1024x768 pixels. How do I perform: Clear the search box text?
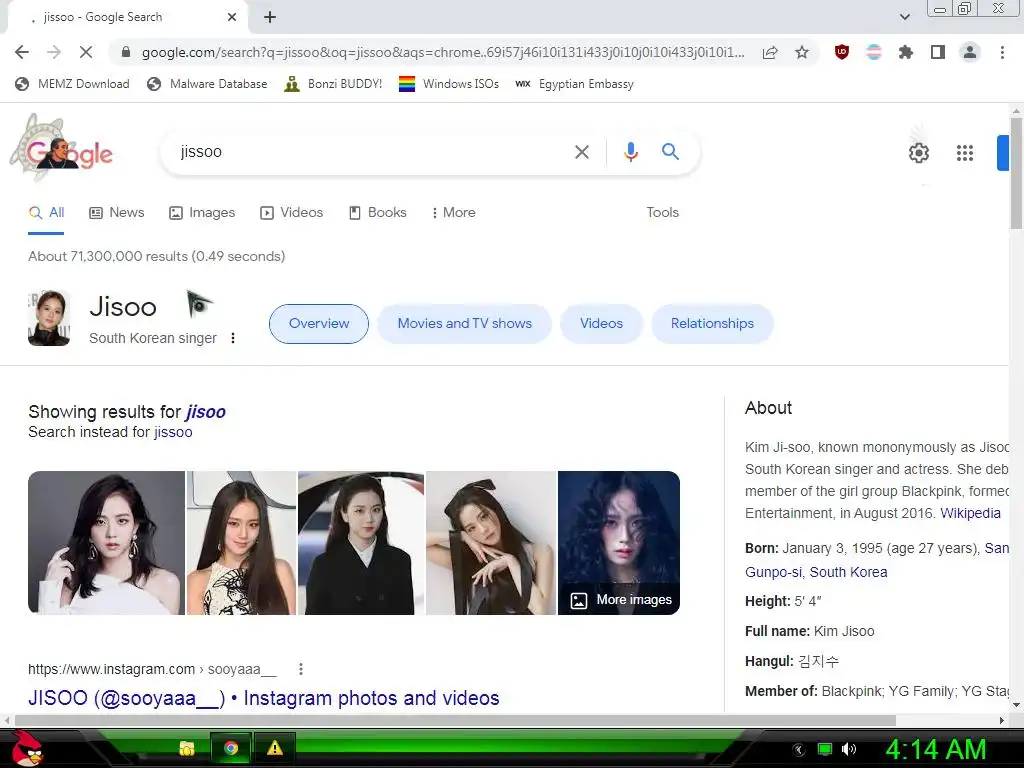(581, 152)
